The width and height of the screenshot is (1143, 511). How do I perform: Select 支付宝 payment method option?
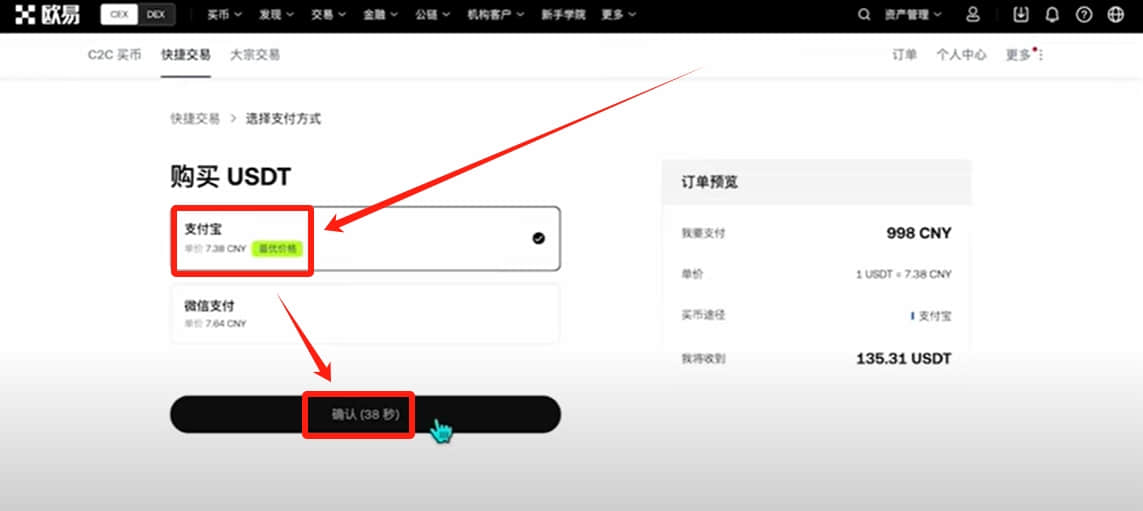pos(365,238)
